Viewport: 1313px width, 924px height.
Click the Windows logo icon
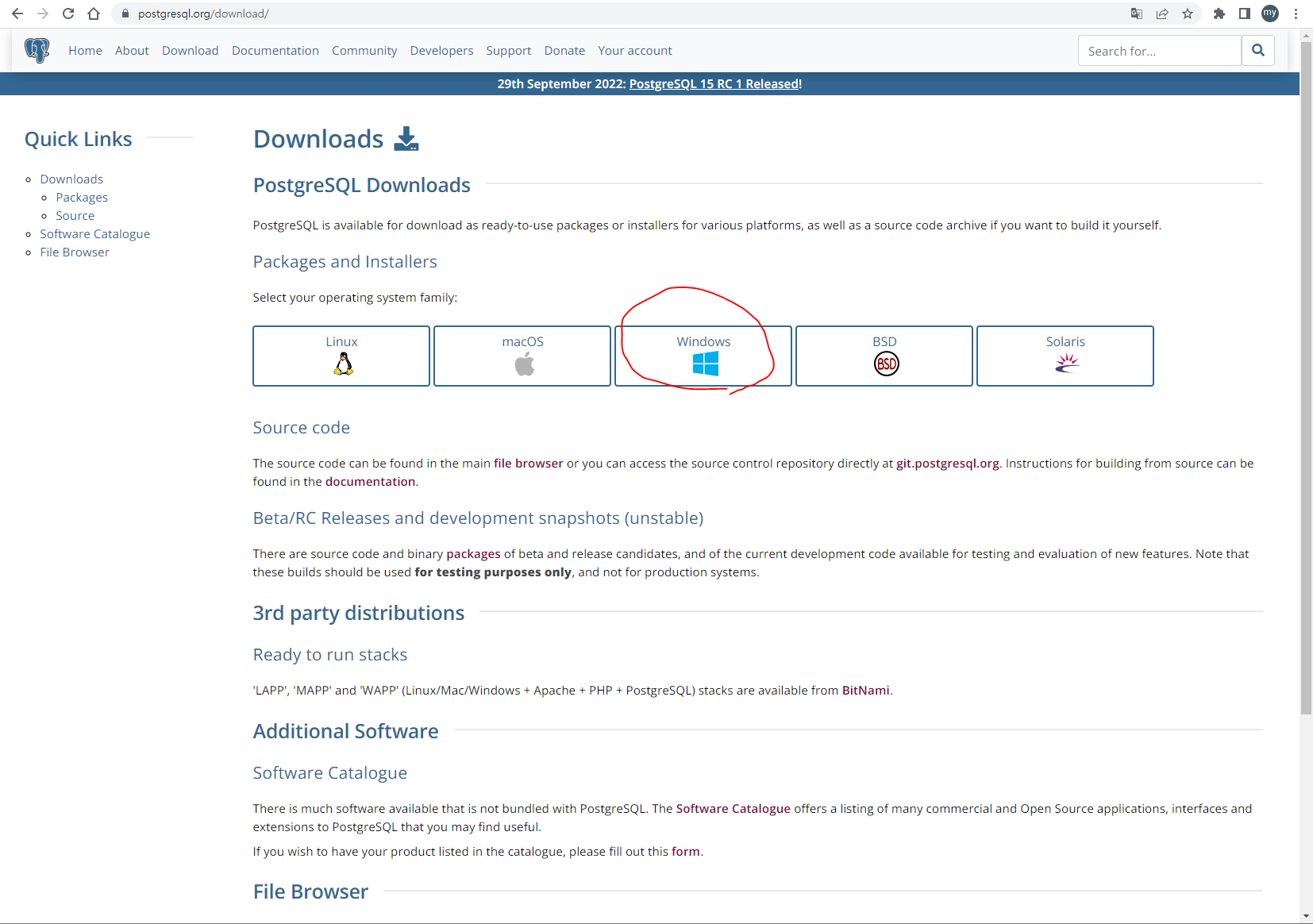705,364
